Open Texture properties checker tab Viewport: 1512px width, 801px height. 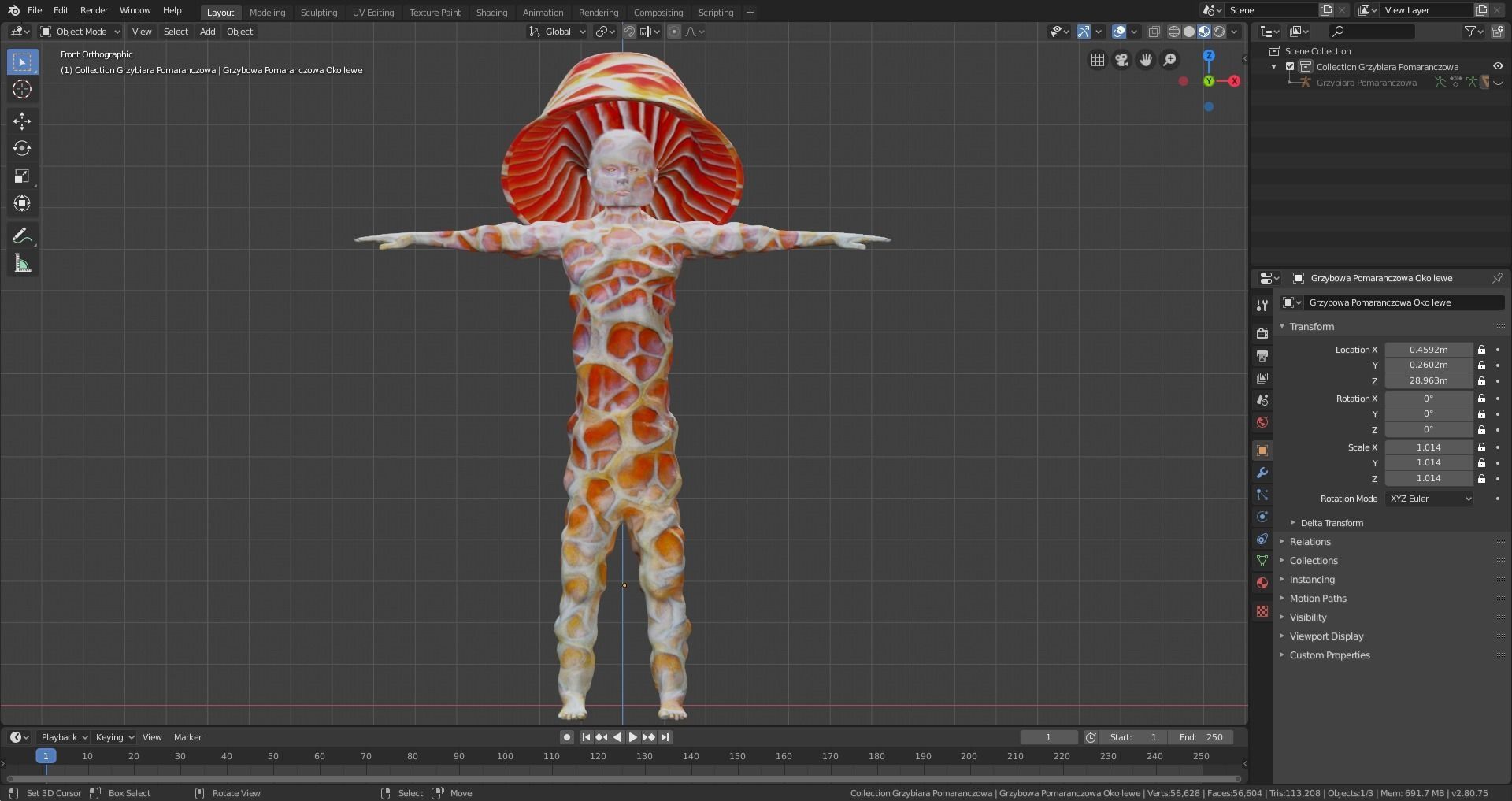pyautogui.click(x=1262, y=611)
